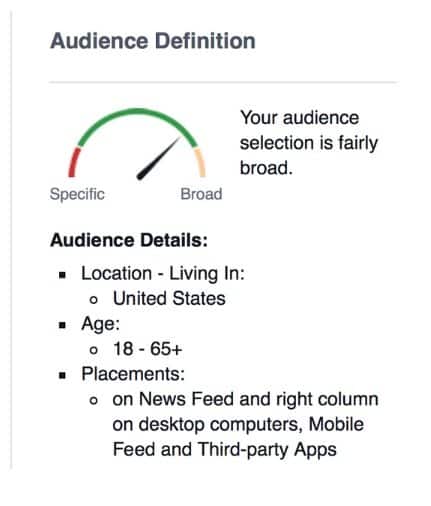This screenshot has width=431, height=506.
Task: Select the Location - Living In item
Action: (x=163, y=274)
